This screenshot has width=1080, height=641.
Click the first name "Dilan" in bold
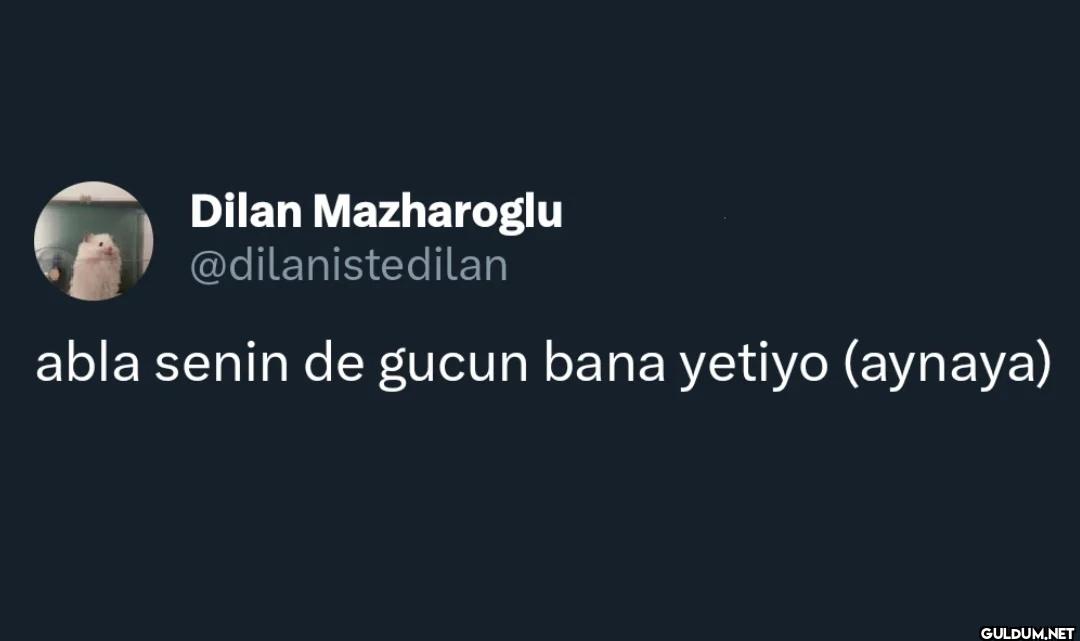coord(245,212)
